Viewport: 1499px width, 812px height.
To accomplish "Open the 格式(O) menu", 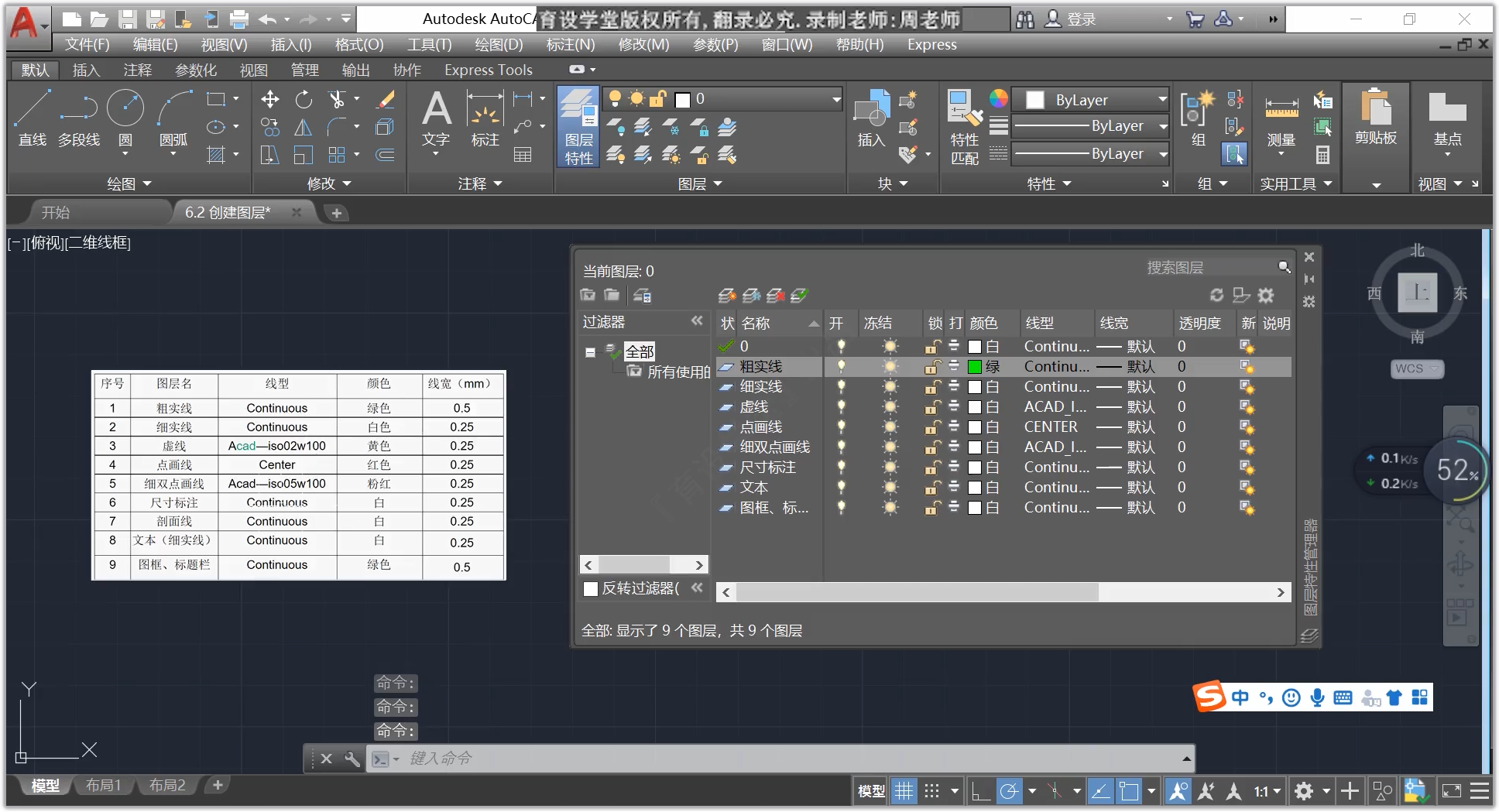I will pyautogui.click(x=359, y=44).
